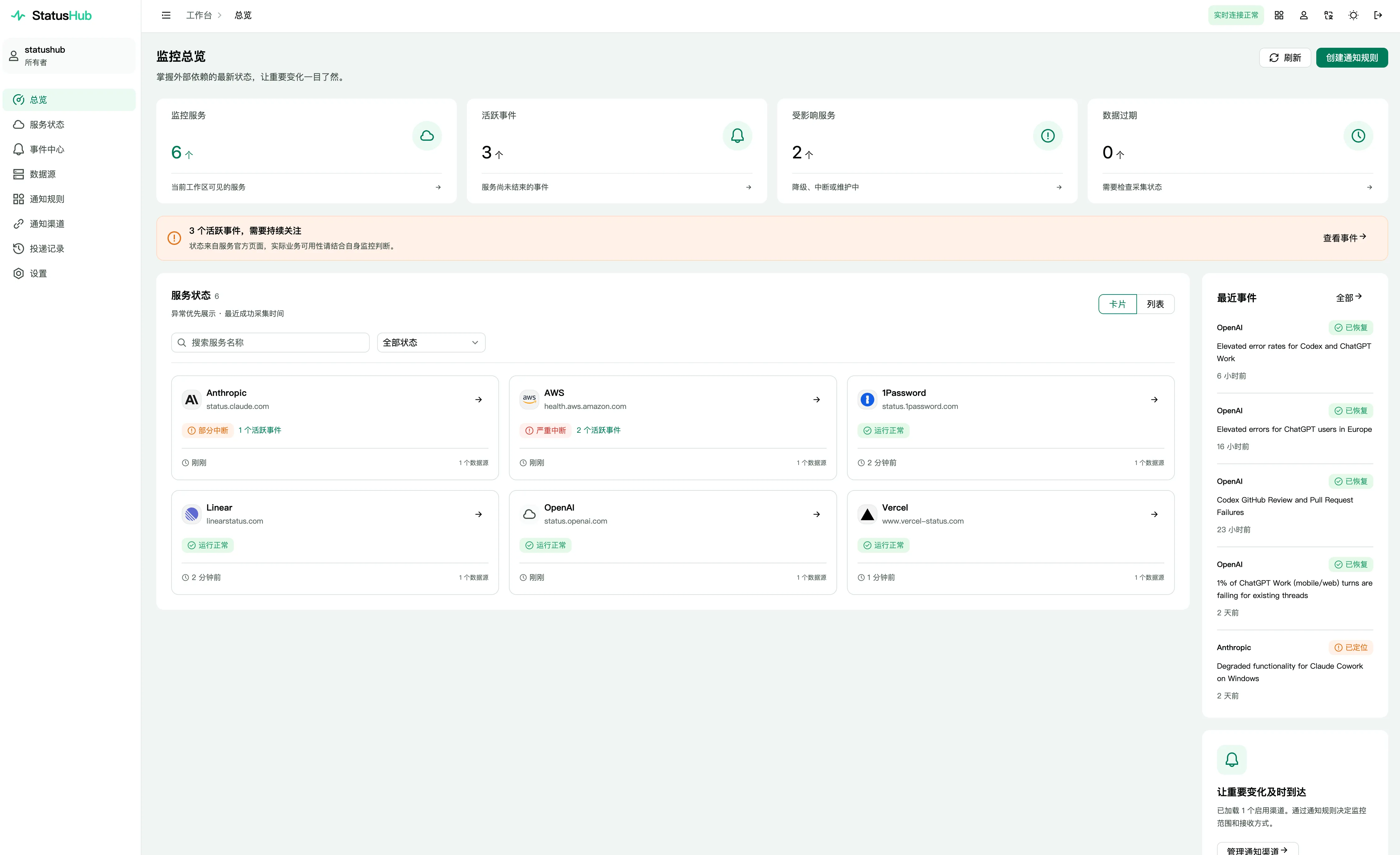Viewport: 1400px width, 855px height.
Task: Open event Elevated errors for ChatGPT users in Europe
Action: [x=1294, y=429]
